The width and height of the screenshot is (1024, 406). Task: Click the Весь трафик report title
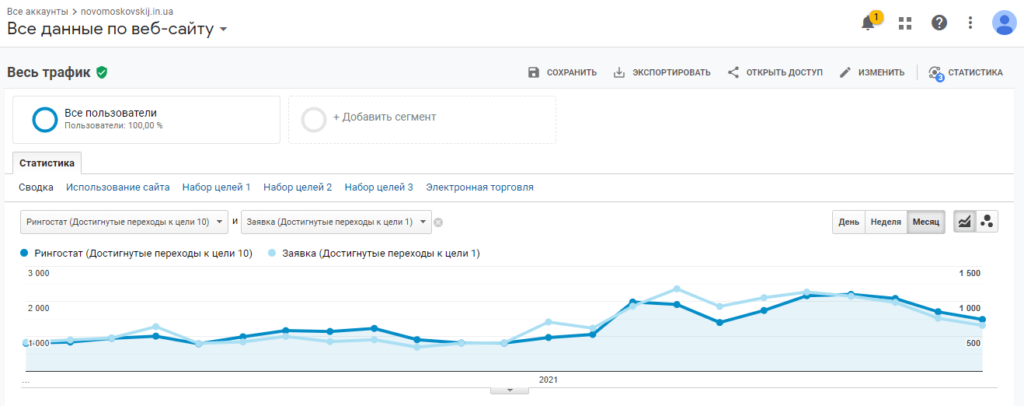(49, 72)
